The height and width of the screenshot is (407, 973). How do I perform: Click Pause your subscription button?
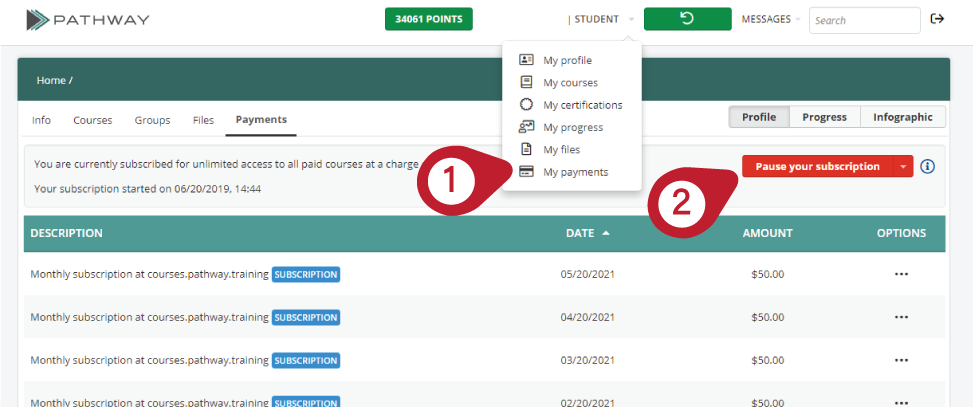[x=817, y=166]
